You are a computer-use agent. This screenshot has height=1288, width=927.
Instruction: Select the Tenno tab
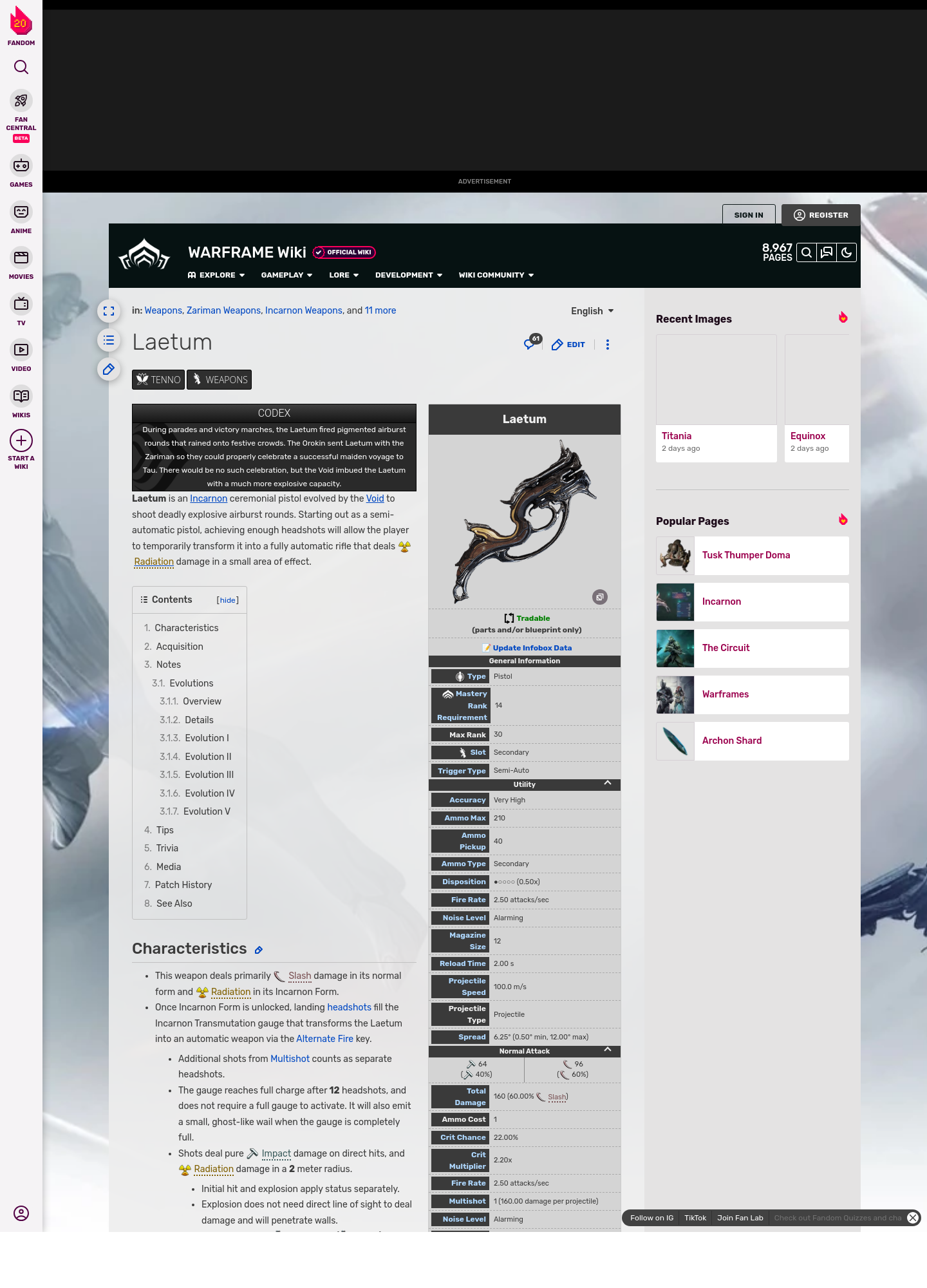tap(158, 380)
